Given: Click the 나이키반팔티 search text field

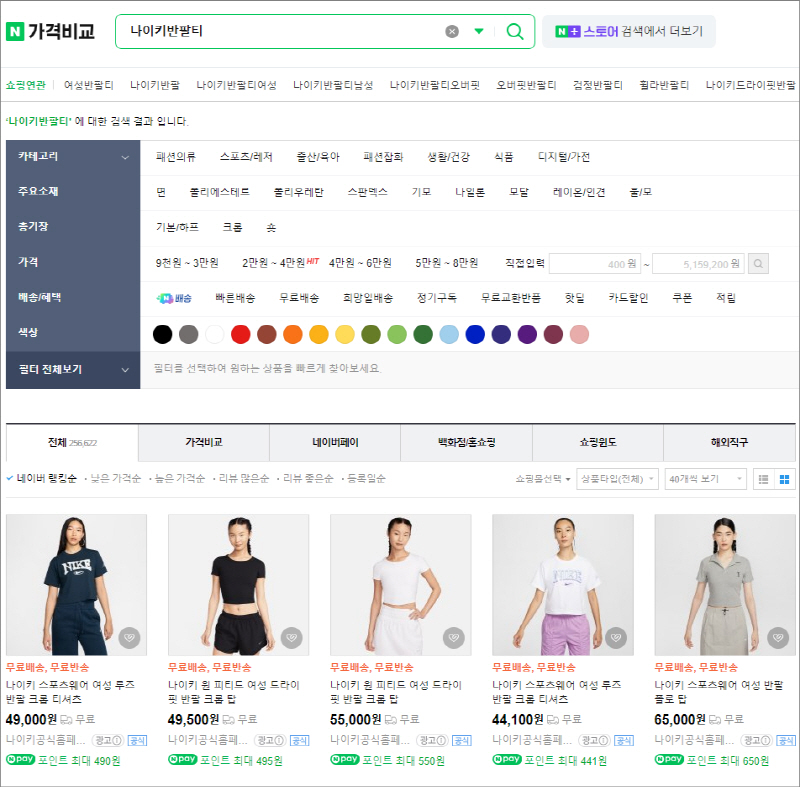Looking at the screenshot, I should click(x=281, y=32).
